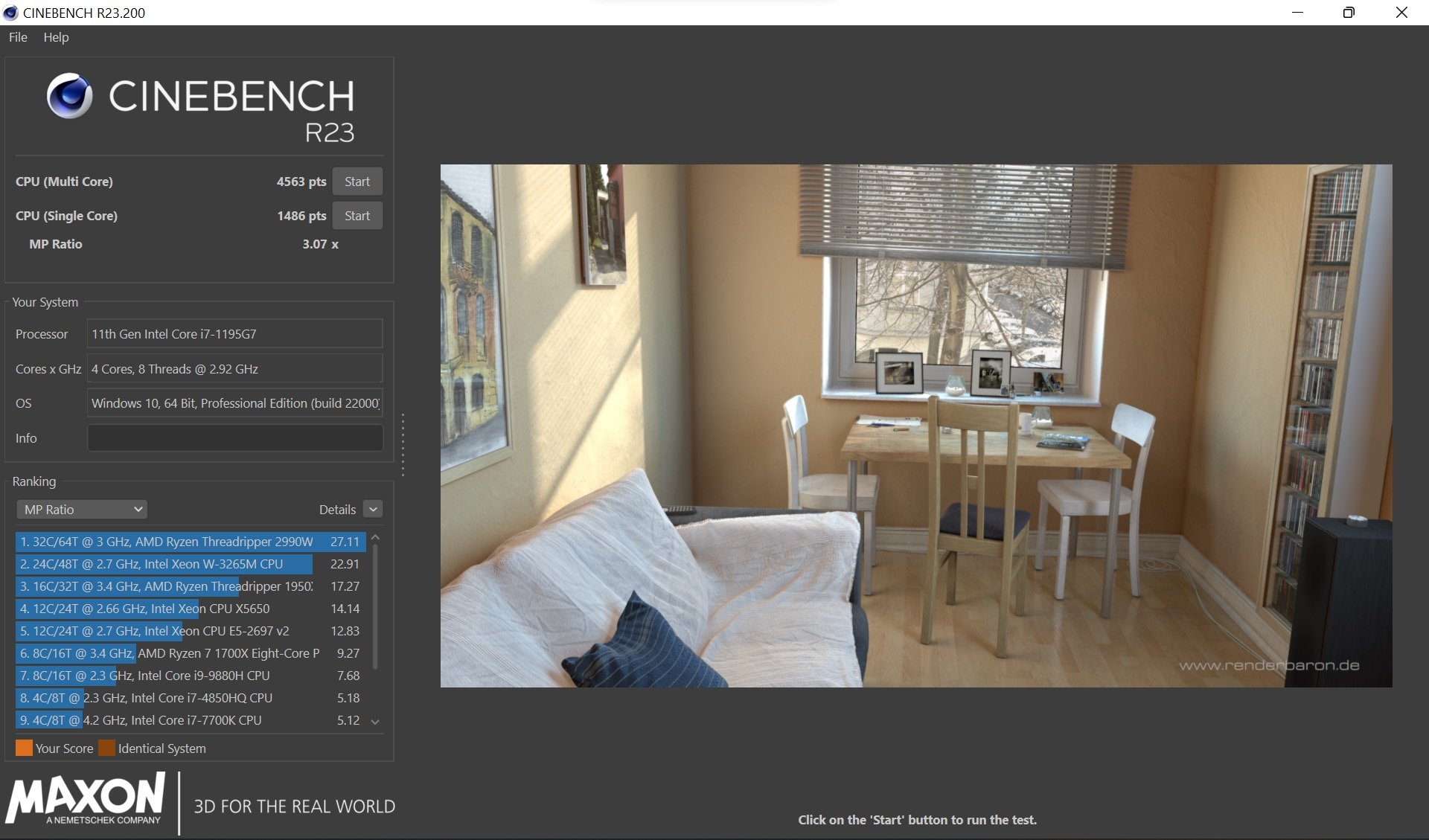Open the File menu

[17, 37]
